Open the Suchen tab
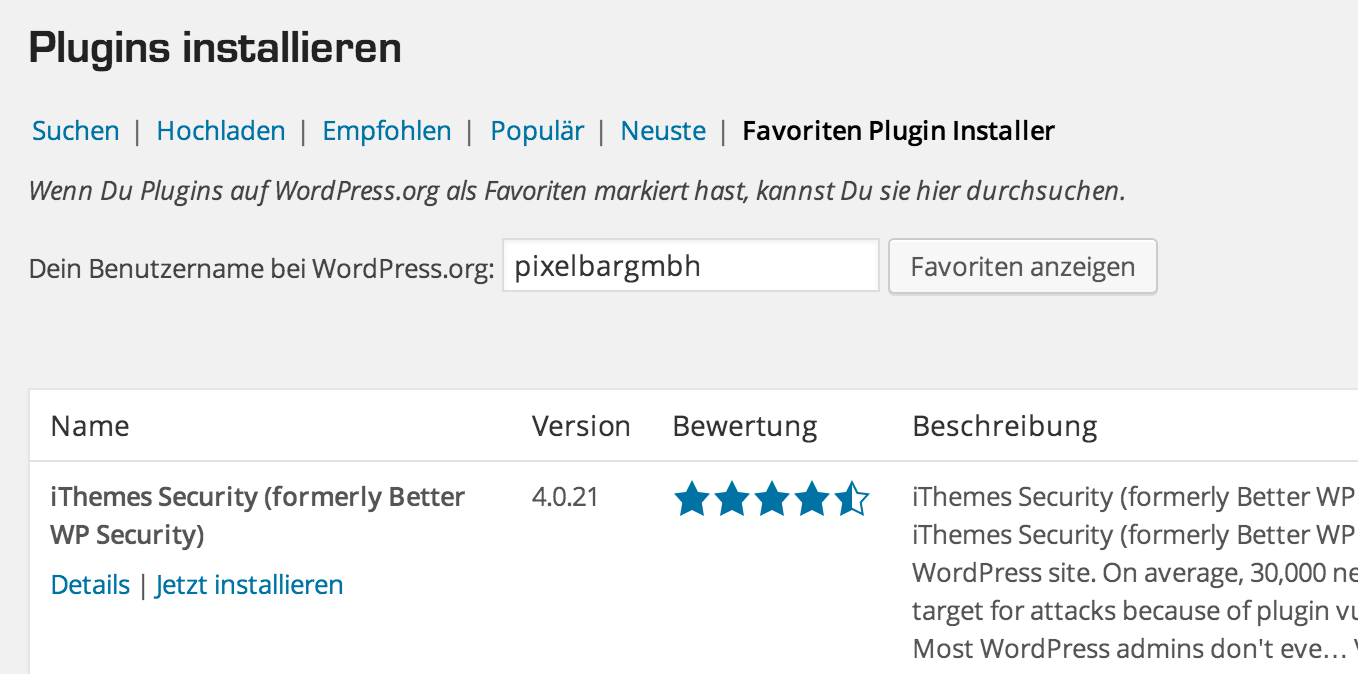 pos(76,131)
